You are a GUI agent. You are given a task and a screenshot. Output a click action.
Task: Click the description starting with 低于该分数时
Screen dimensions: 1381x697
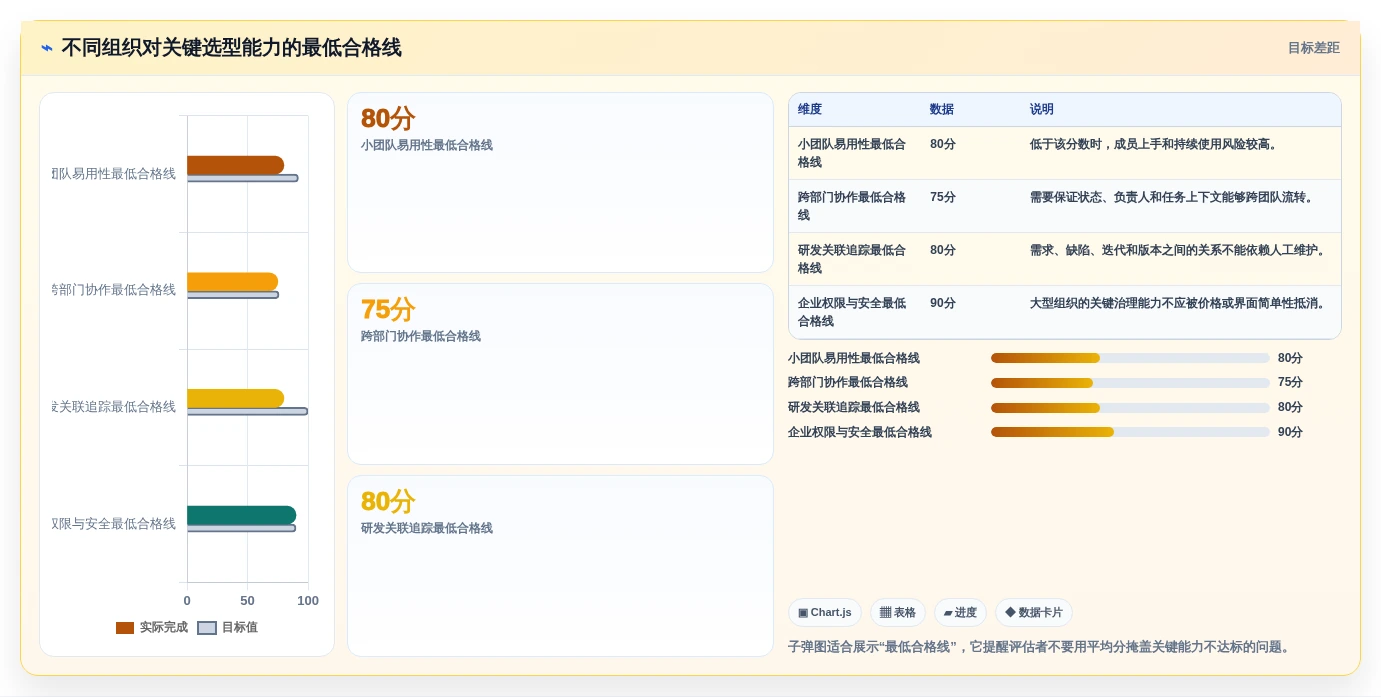[x=1154, y=144]
